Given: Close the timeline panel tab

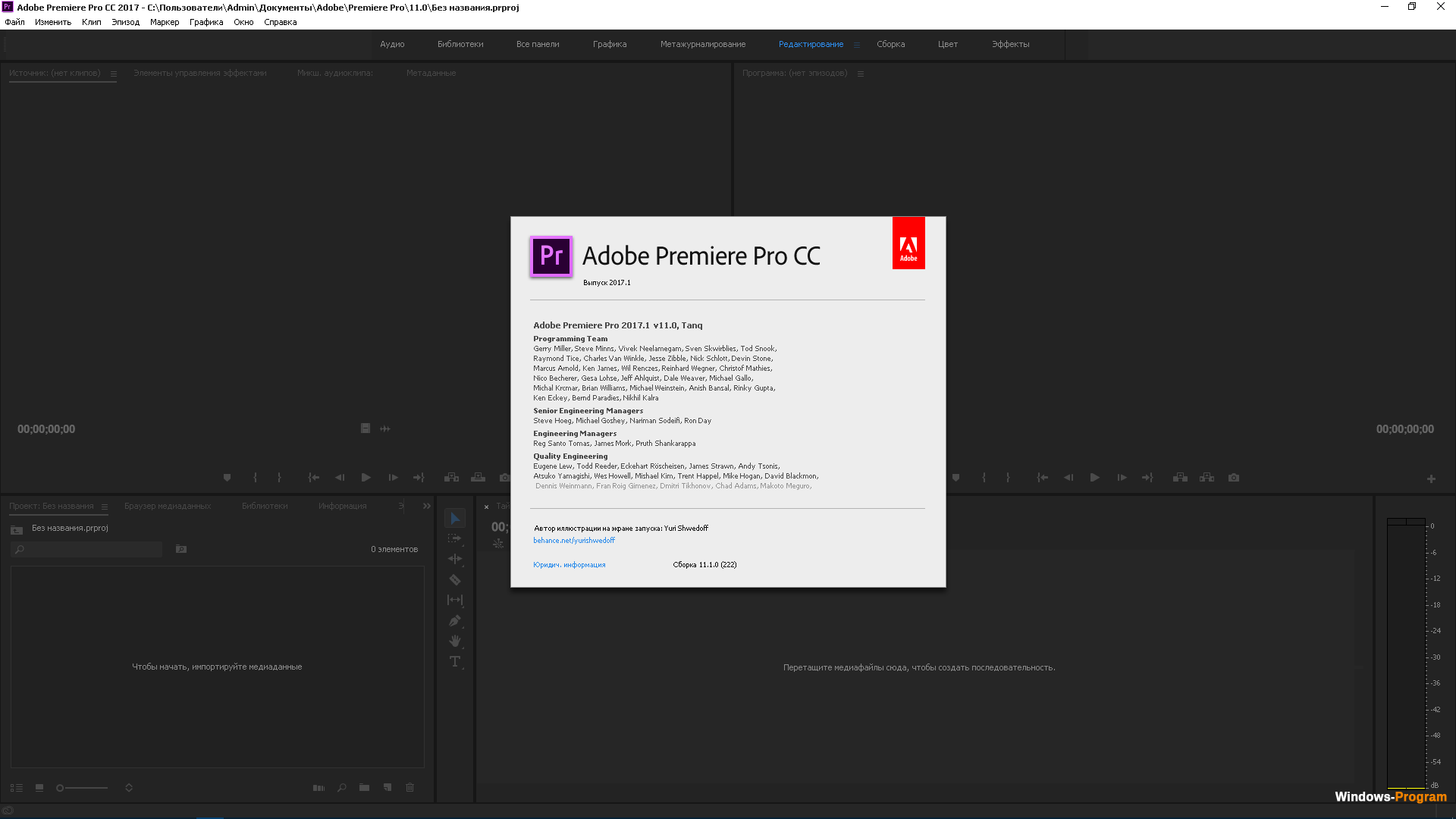Looking at the screenshot, I should pos(487,507).
